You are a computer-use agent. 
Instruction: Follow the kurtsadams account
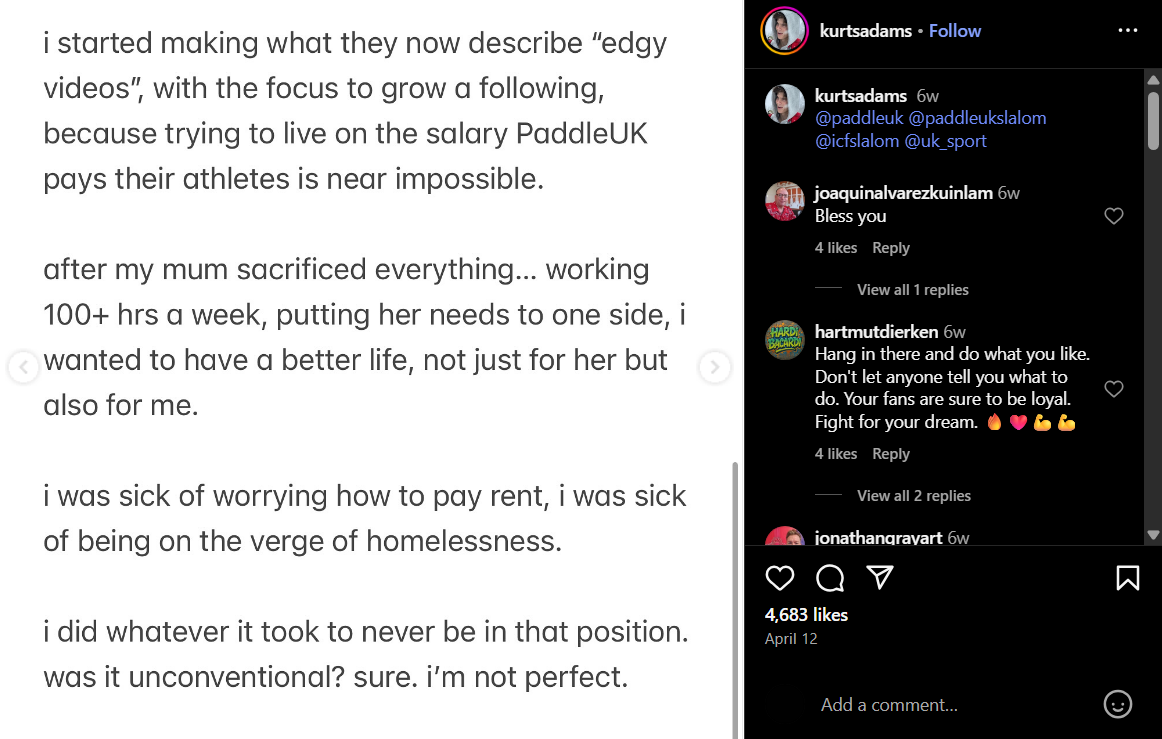955,31
